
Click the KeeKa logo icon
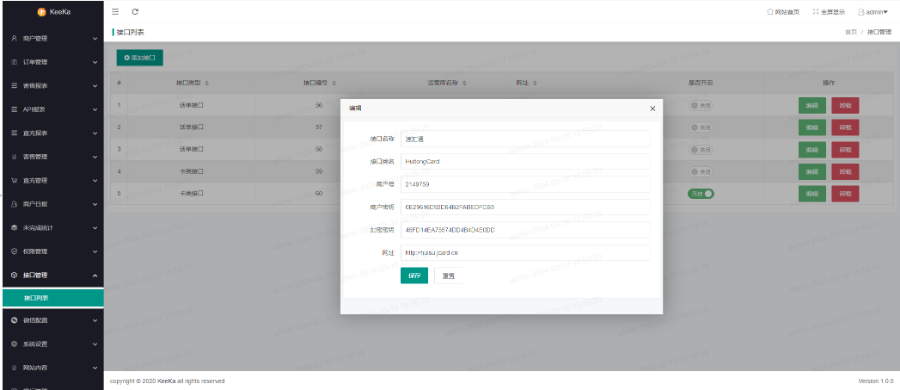[x=41, y=11]
